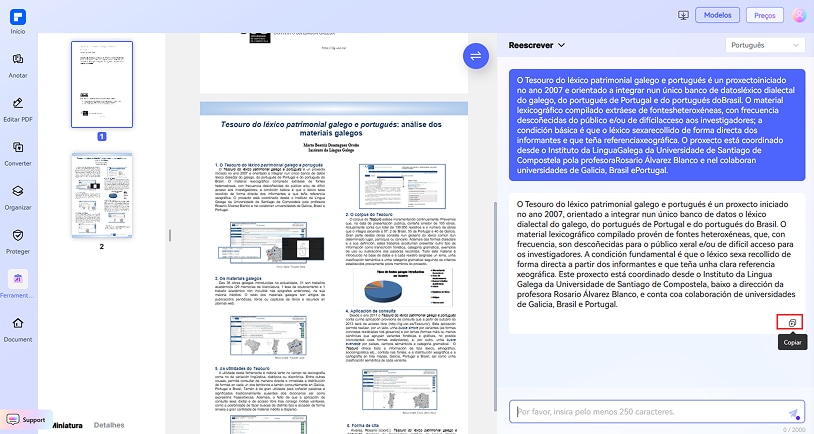Click the blue original text message bubble

tap(657, 125)
